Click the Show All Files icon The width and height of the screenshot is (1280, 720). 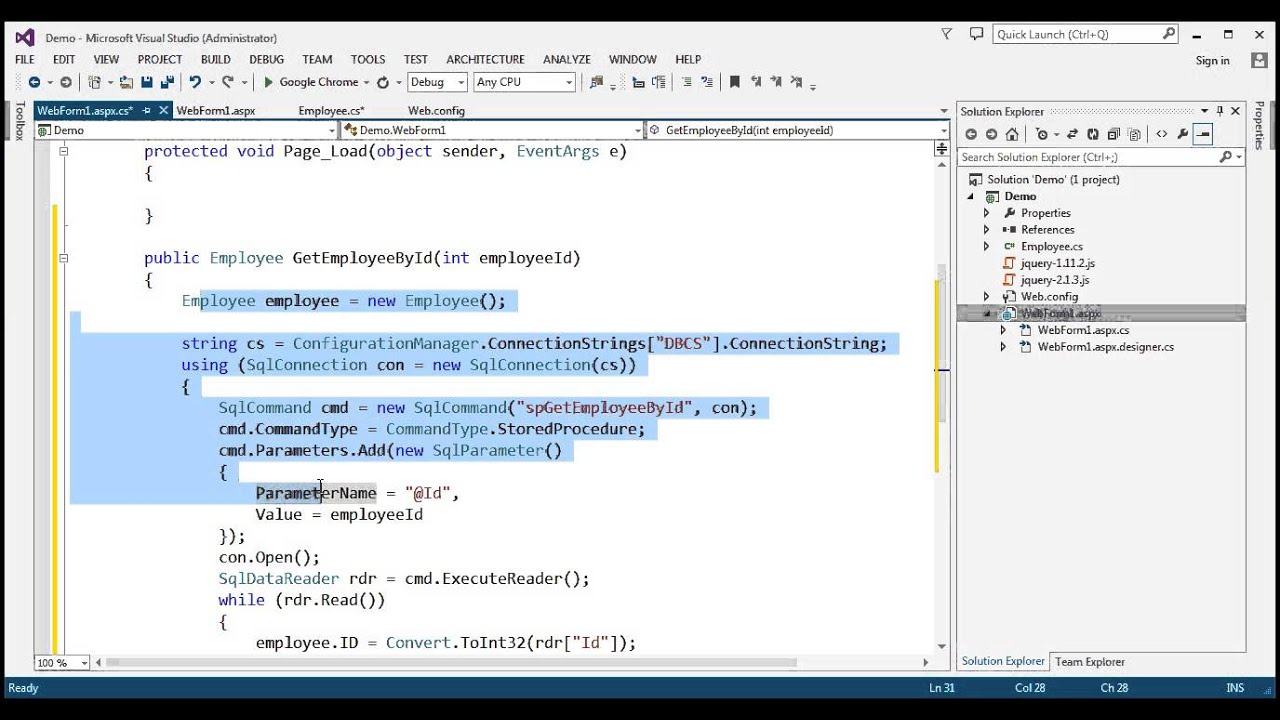(x=1134, y=134)
